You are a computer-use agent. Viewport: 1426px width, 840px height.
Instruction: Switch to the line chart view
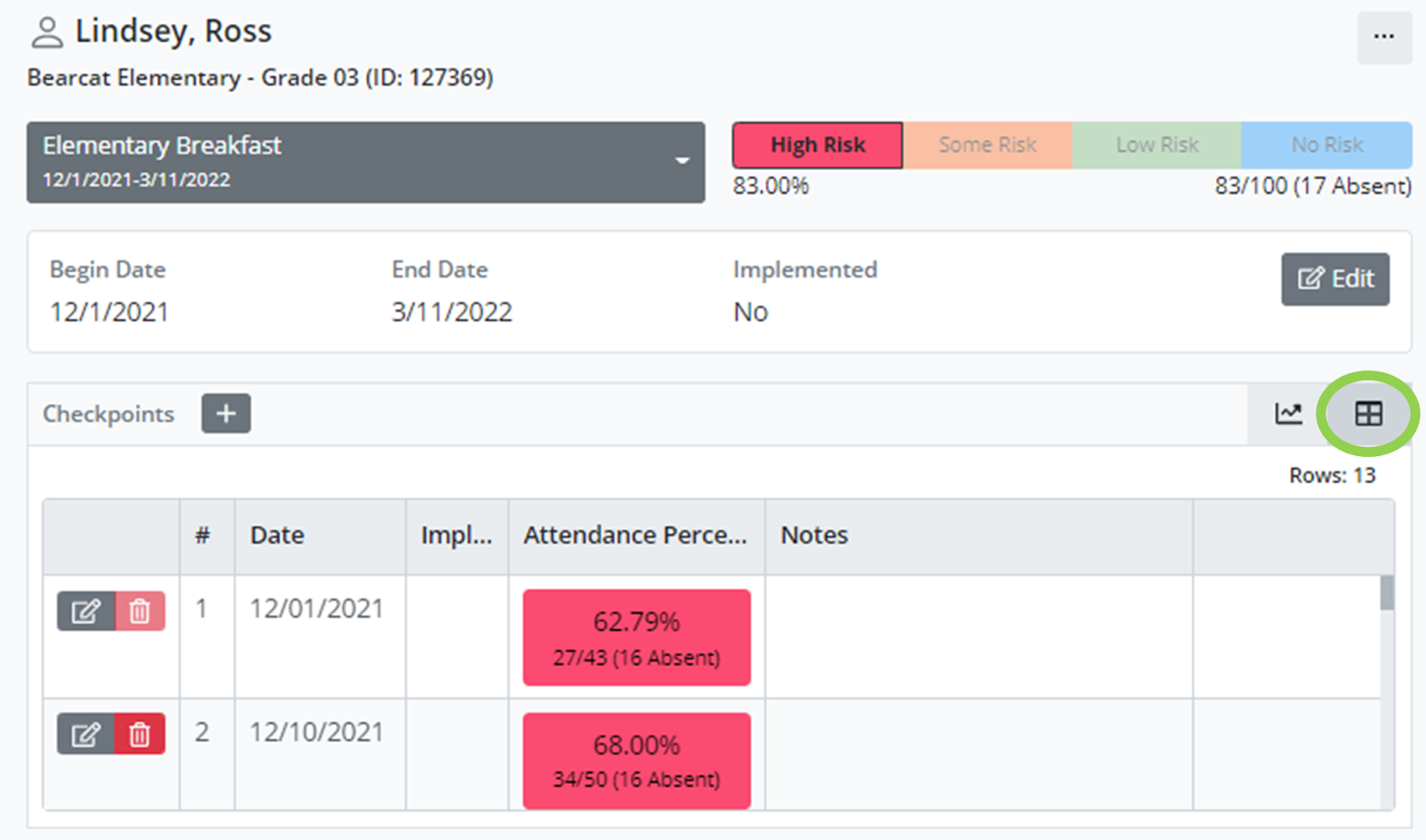point(1288,413)
